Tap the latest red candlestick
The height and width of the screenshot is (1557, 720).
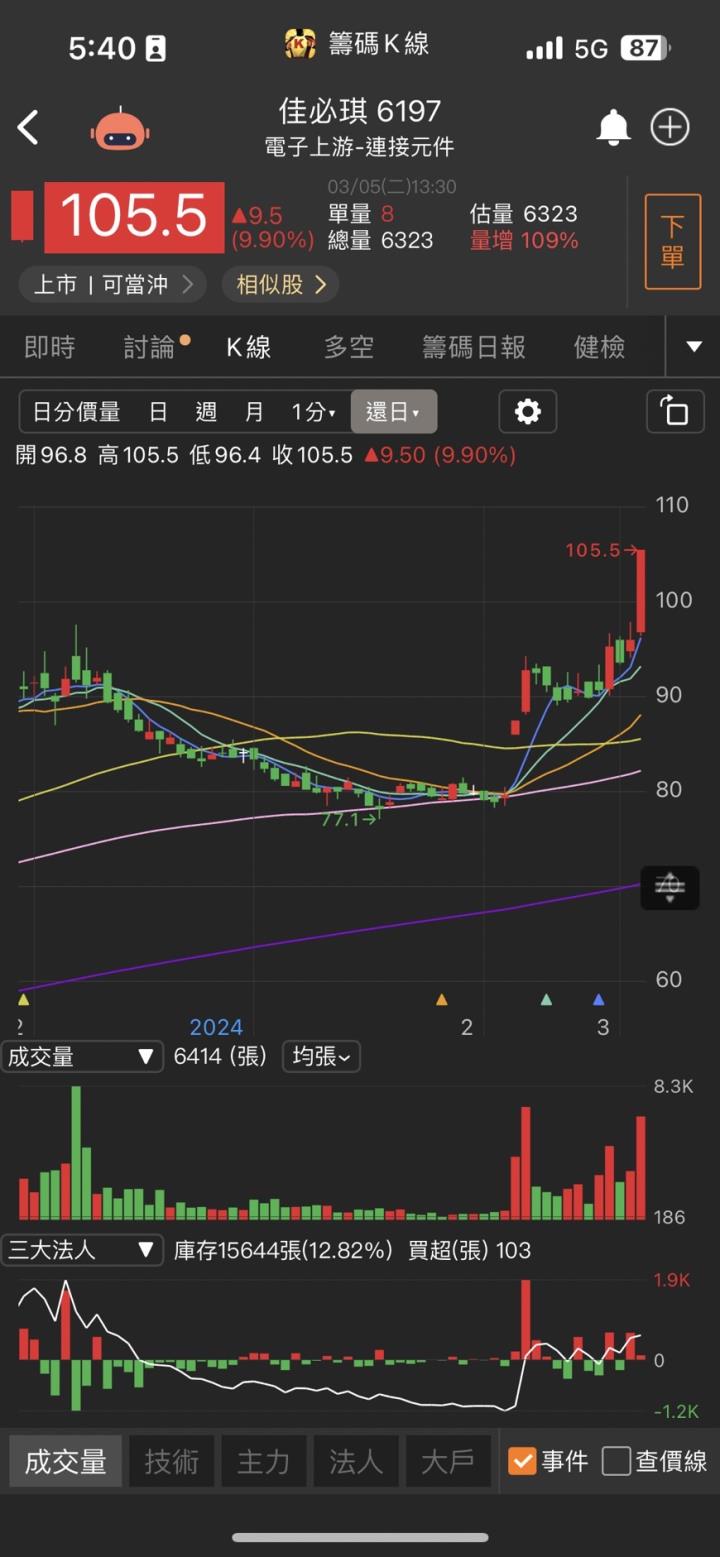pyautogui.click(x=641, y=590)
